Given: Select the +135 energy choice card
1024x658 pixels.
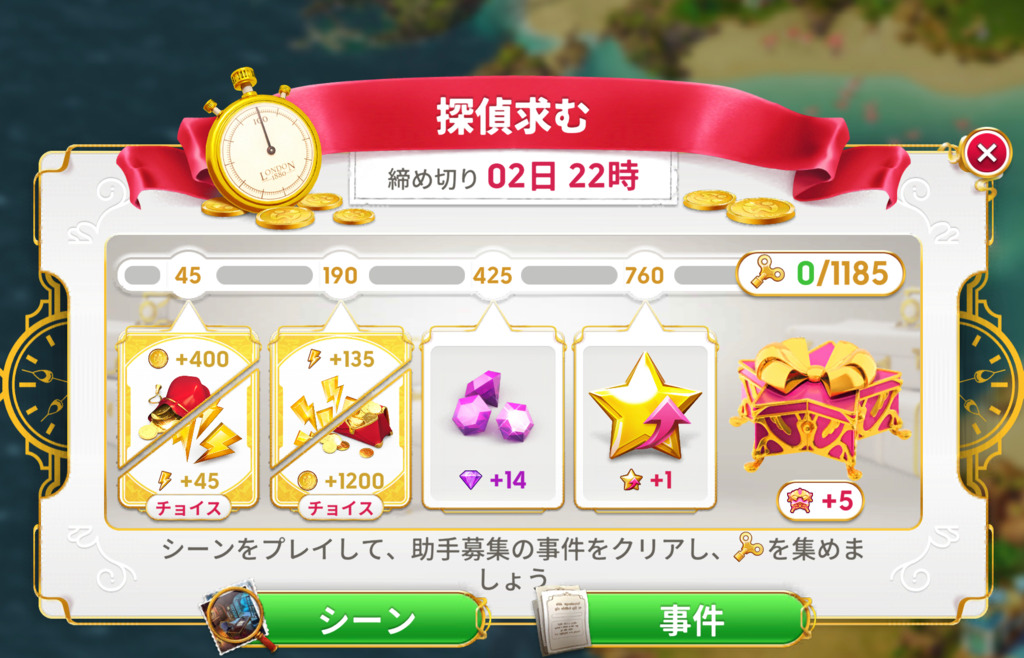Looking at the screenshot, I should click(x=341, y=416).
